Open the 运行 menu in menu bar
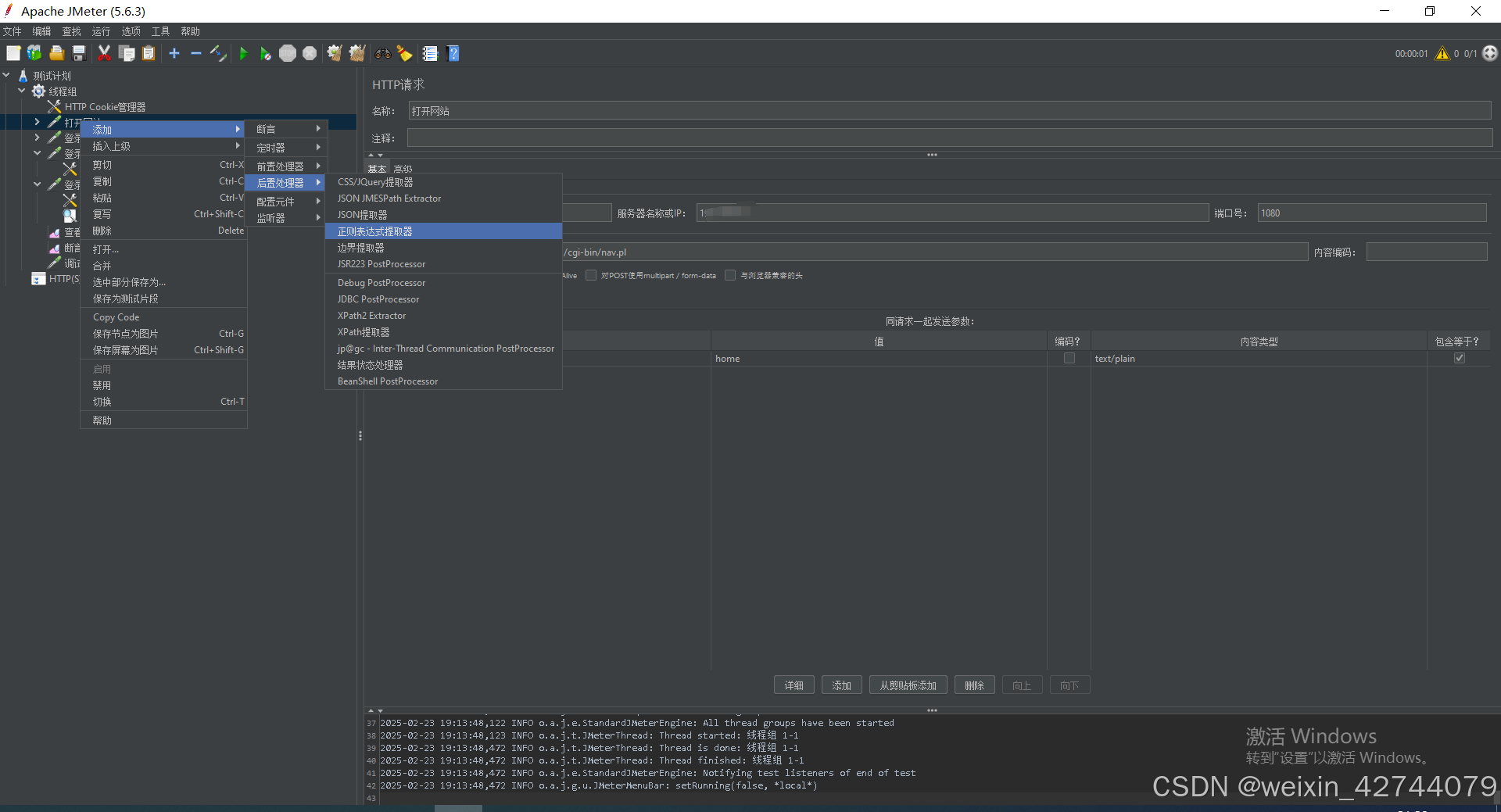This screenshot has height=812, width=1501. point(101,31)
